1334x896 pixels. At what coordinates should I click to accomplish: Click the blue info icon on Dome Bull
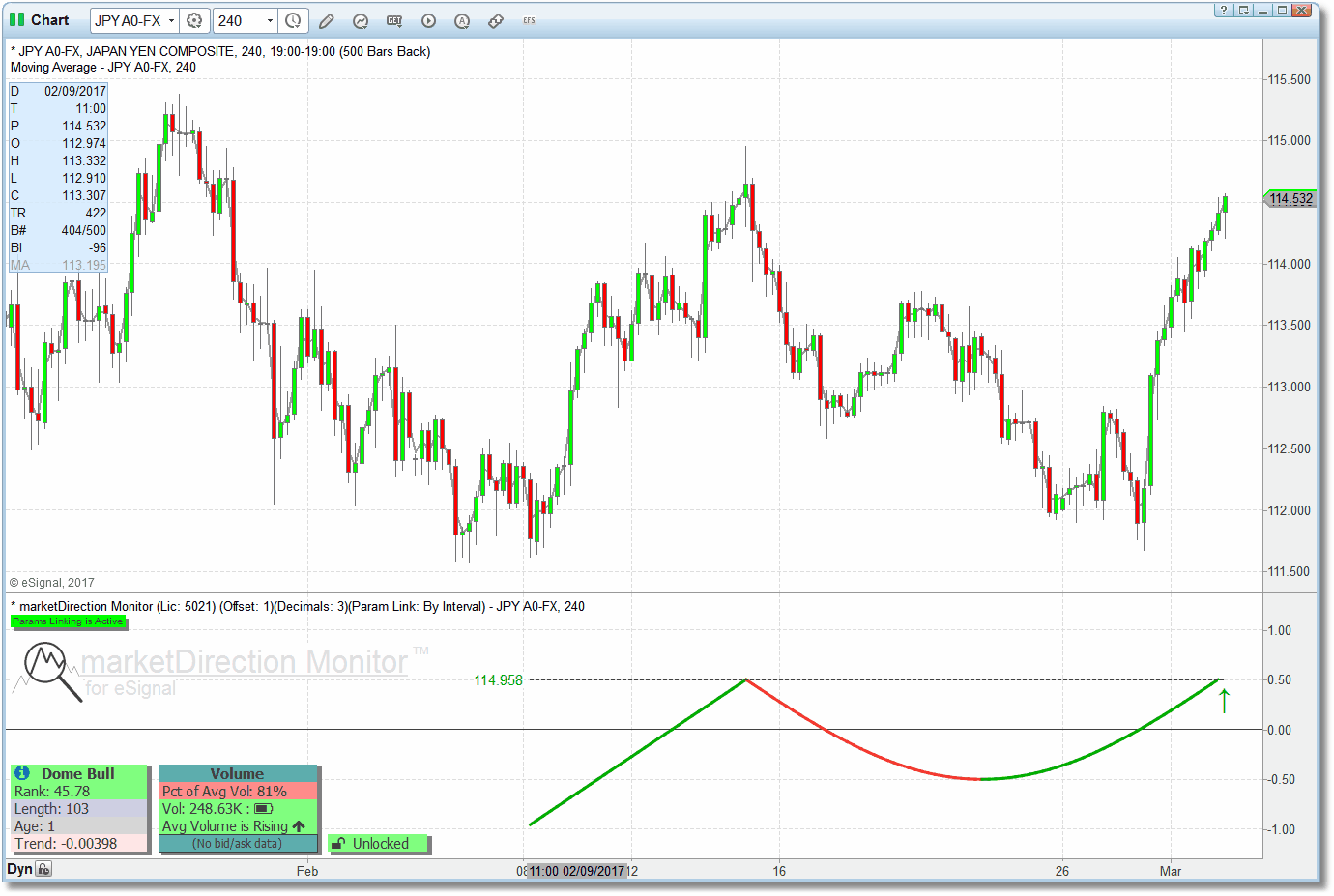[22, 773]
